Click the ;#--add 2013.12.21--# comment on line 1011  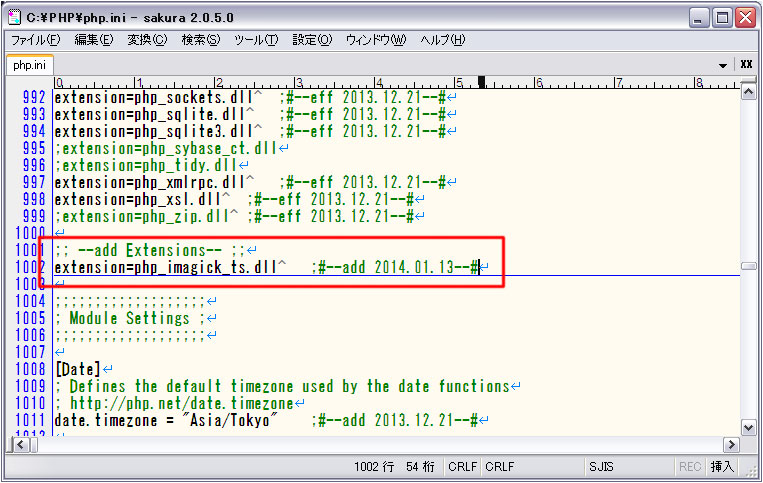[395, 421]
